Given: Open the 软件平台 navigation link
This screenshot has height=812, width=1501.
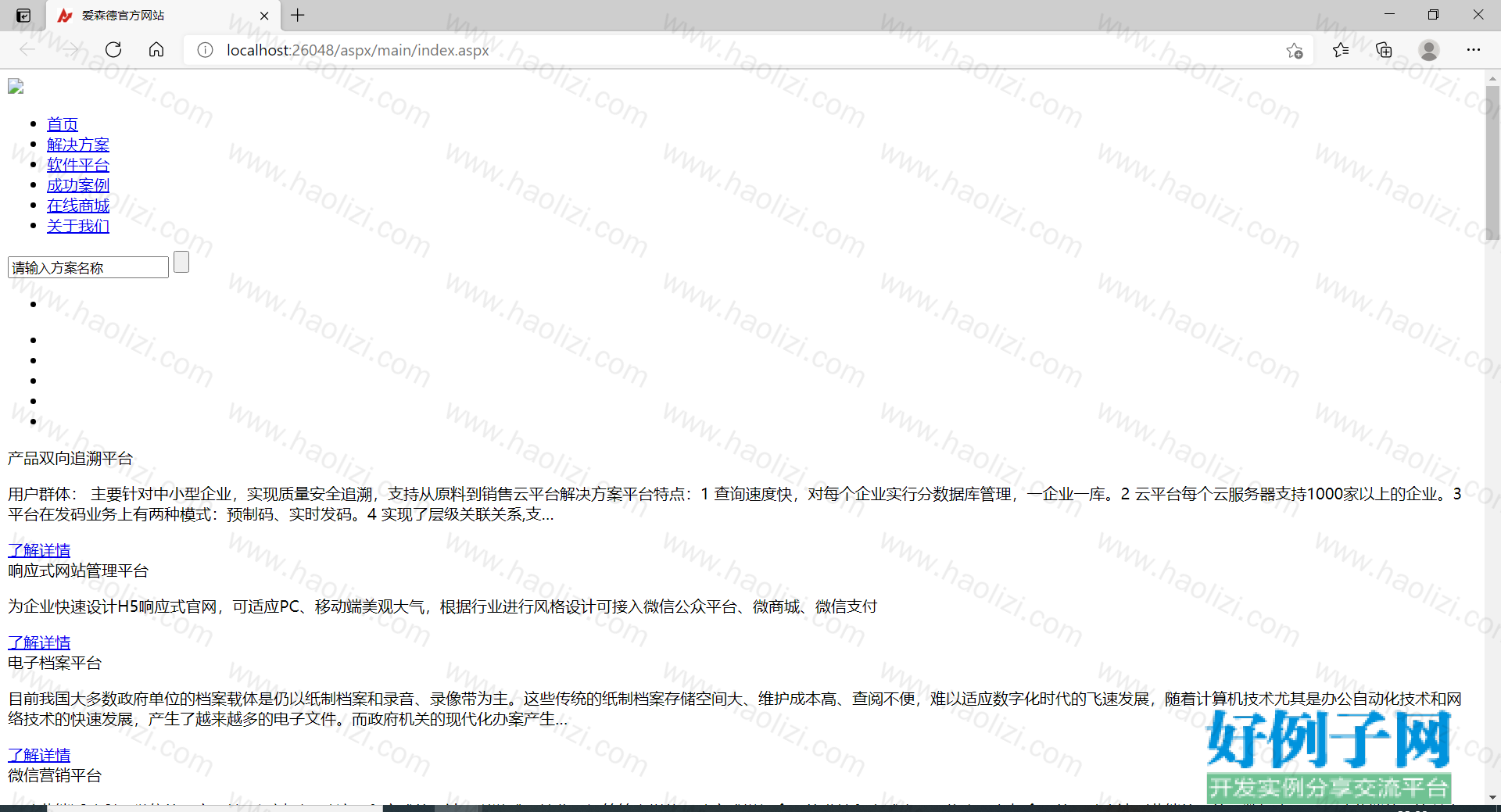Looking at the screenshot, I should pyautogui.click(x=78, y=165).
